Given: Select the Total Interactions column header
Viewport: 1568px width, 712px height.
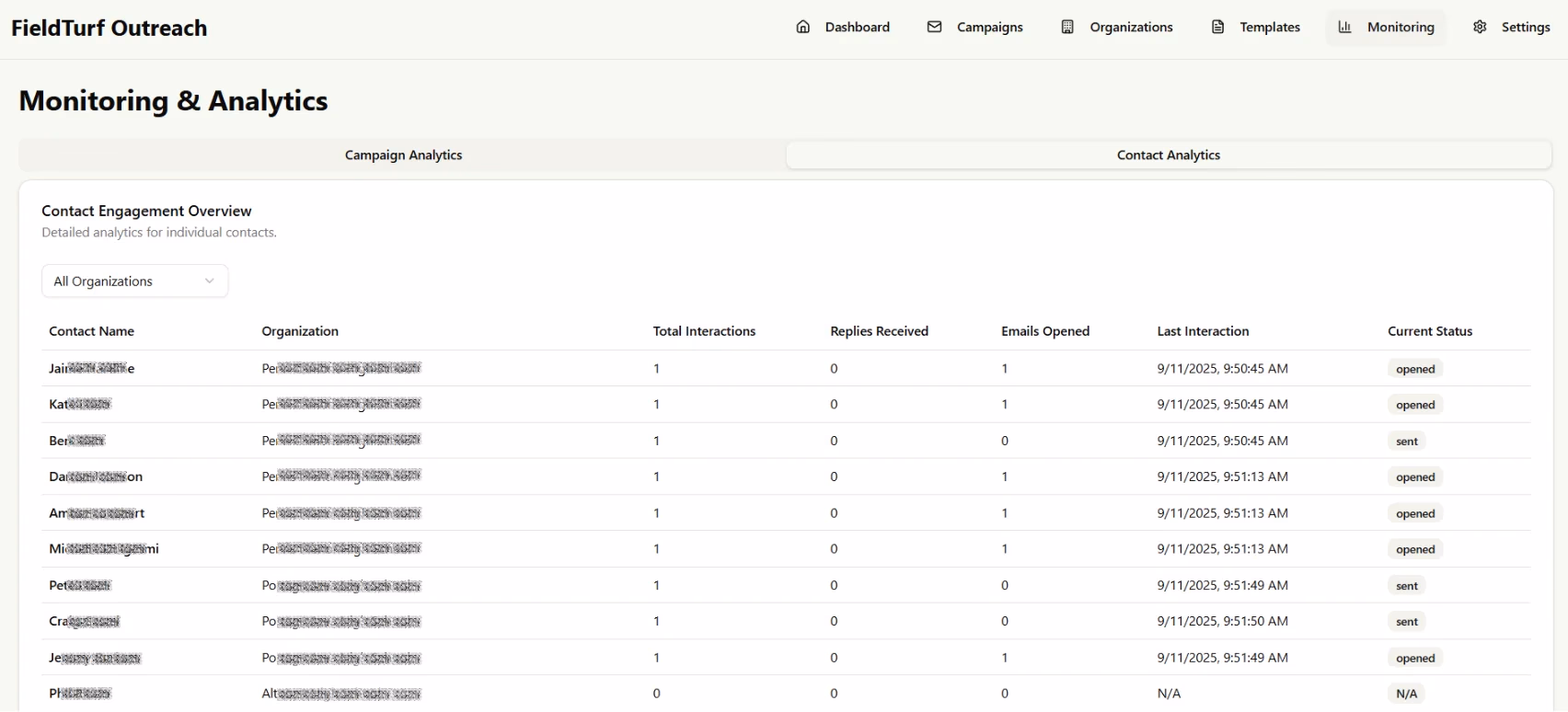Looking at the screenshot, I should 704,331.
